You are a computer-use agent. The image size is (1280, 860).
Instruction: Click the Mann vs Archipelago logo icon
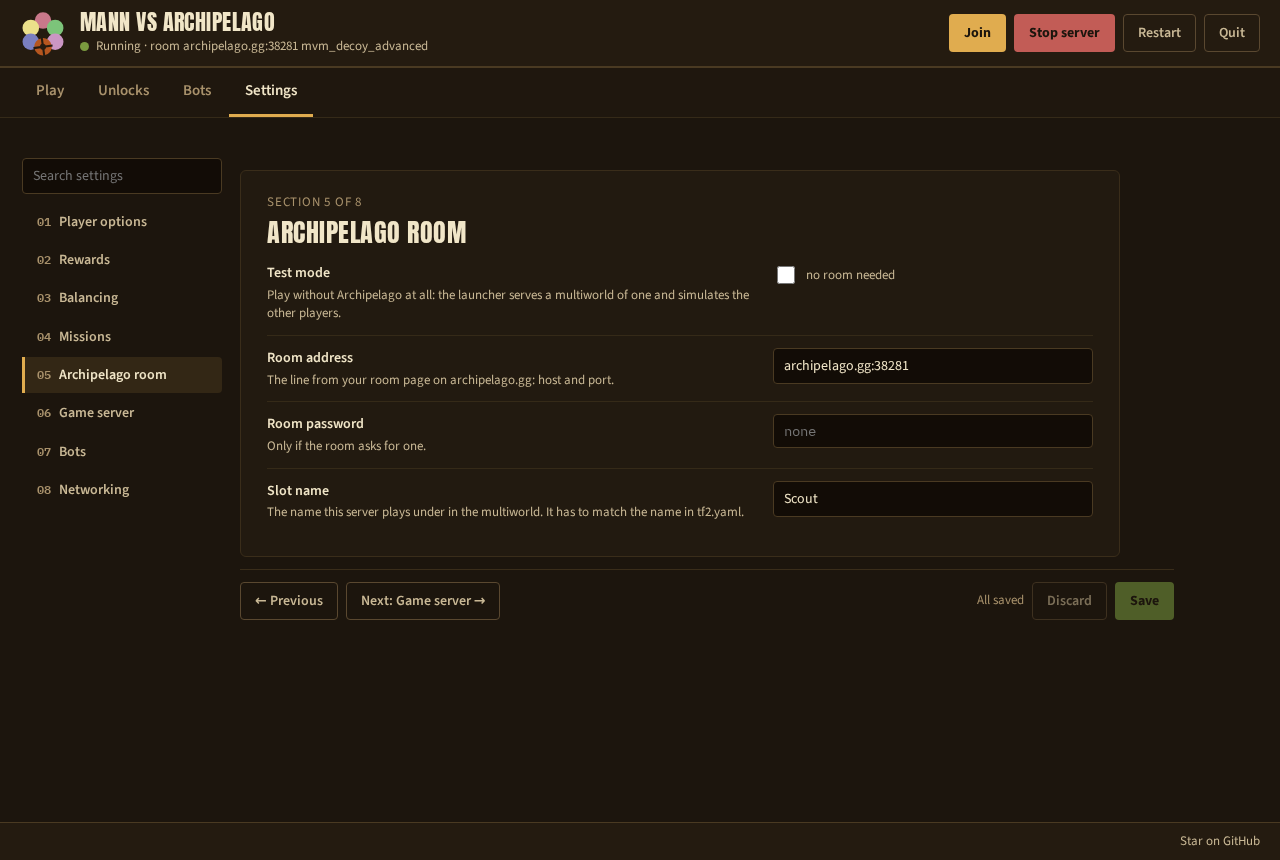pyautogui.click(x=43, y=33)
